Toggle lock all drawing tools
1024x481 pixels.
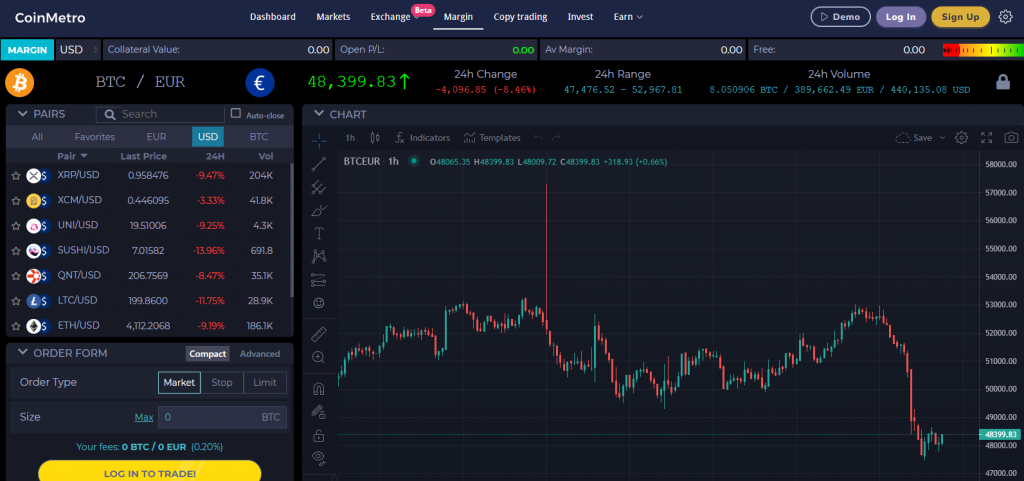[319, 435]
